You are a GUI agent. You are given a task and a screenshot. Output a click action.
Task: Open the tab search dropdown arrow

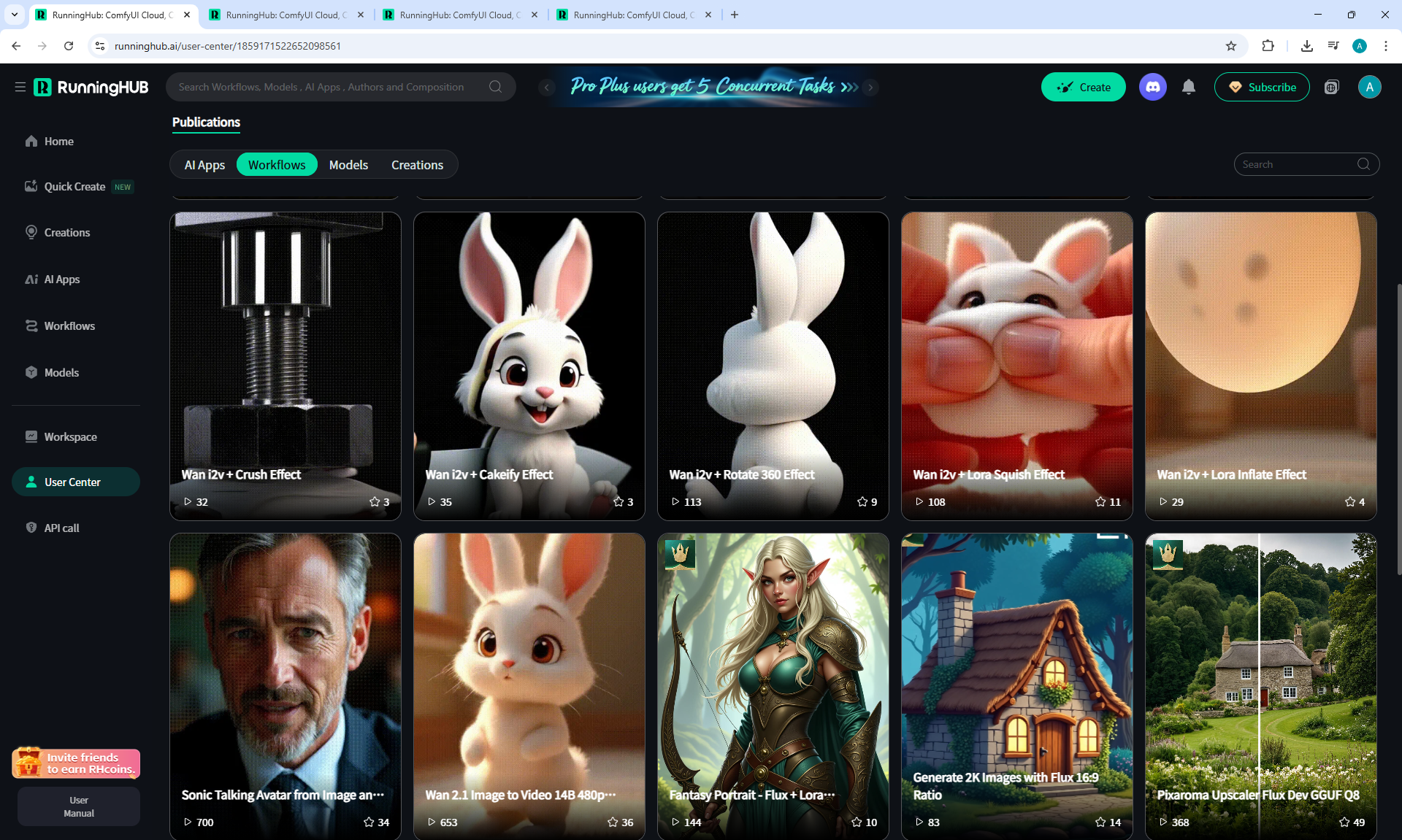click(14, 15)
